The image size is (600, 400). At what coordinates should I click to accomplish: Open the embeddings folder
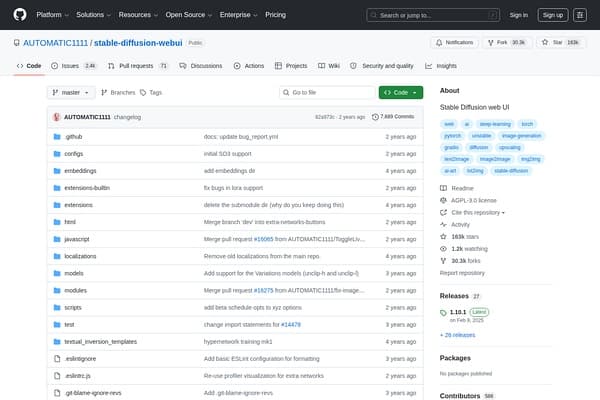click(x=80, y=171)
